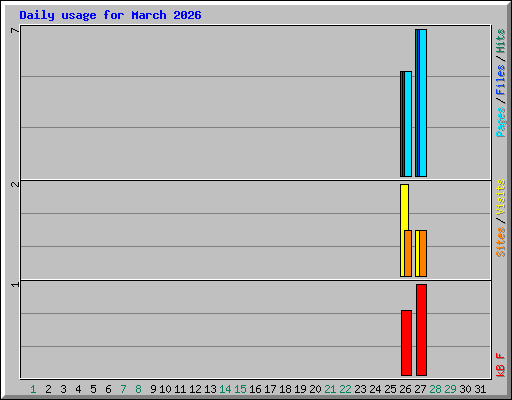Viewport: 512px width, 400px height.
Task: Click green weekend day 29 on the axis
Action: tap(450, 389)
